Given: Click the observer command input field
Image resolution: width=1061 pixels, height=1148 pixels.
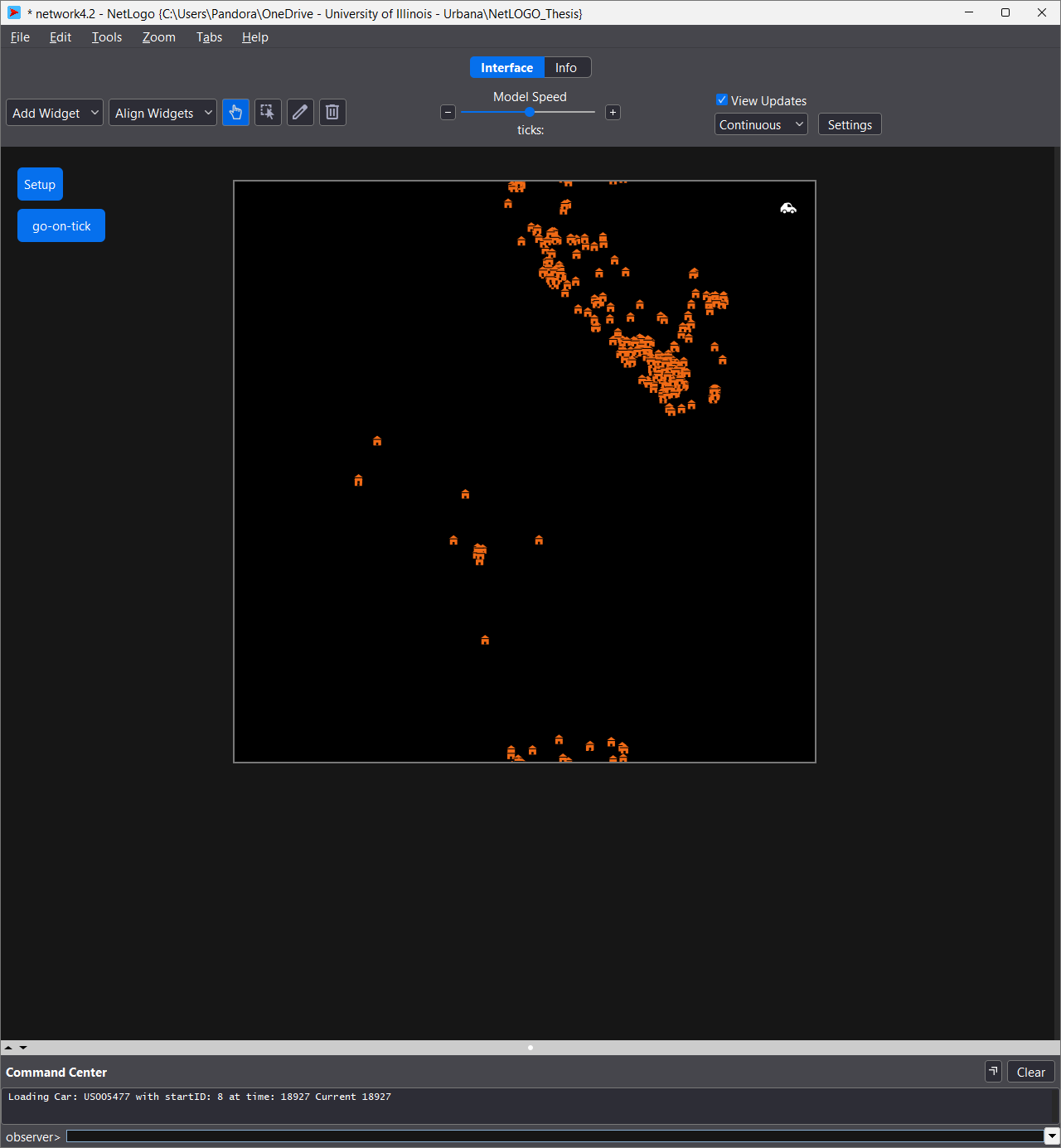Looking at the screenshot, I should point(554,1136).
